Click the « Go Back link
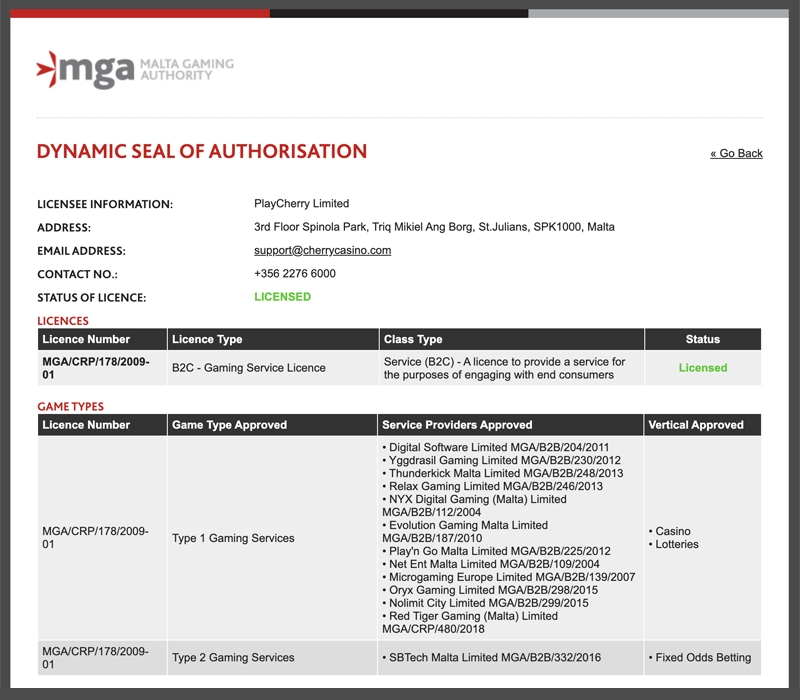This screenshot has height=700, width=800. pyautogui.click(x=736, y=153)
